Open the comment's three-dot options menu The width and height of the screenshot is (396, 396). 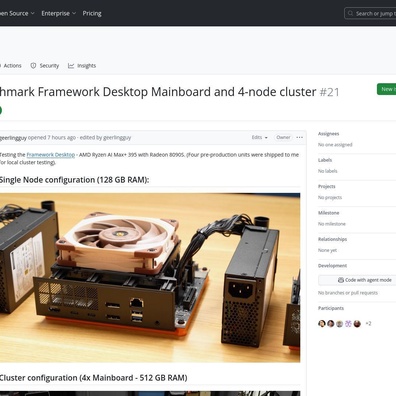[299, 137]
